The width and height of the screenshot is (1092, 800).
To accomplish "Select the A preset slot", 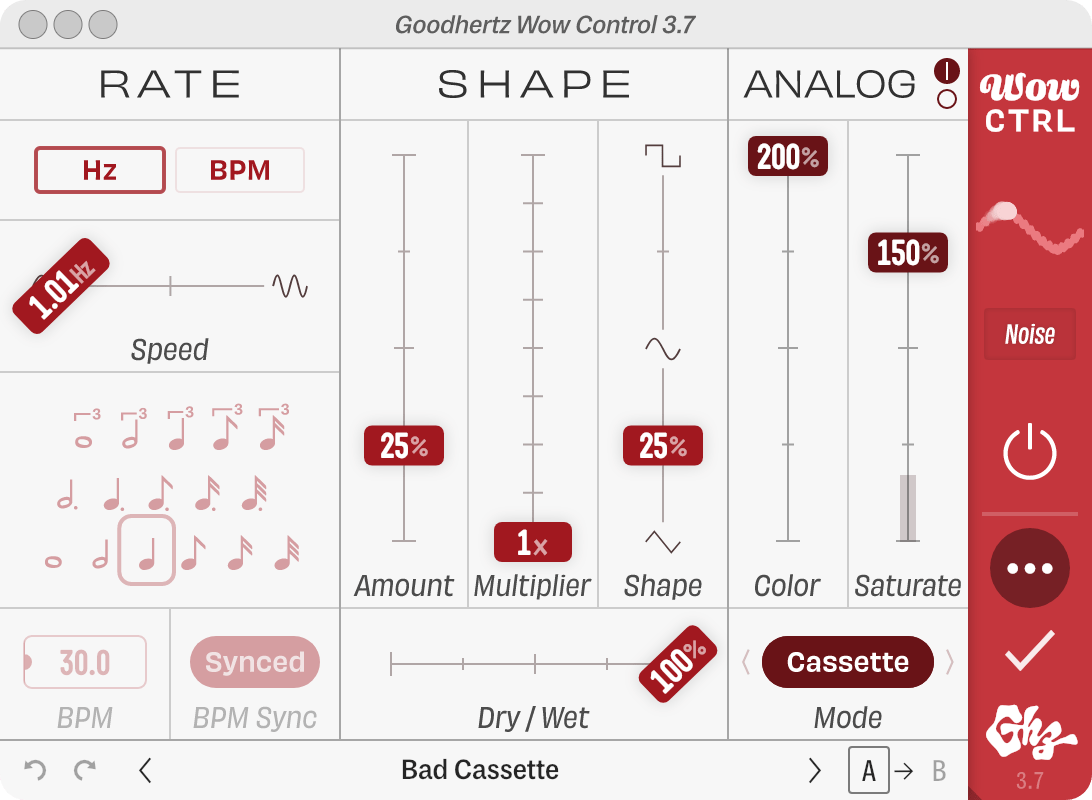I will click(x=868, y=770).
